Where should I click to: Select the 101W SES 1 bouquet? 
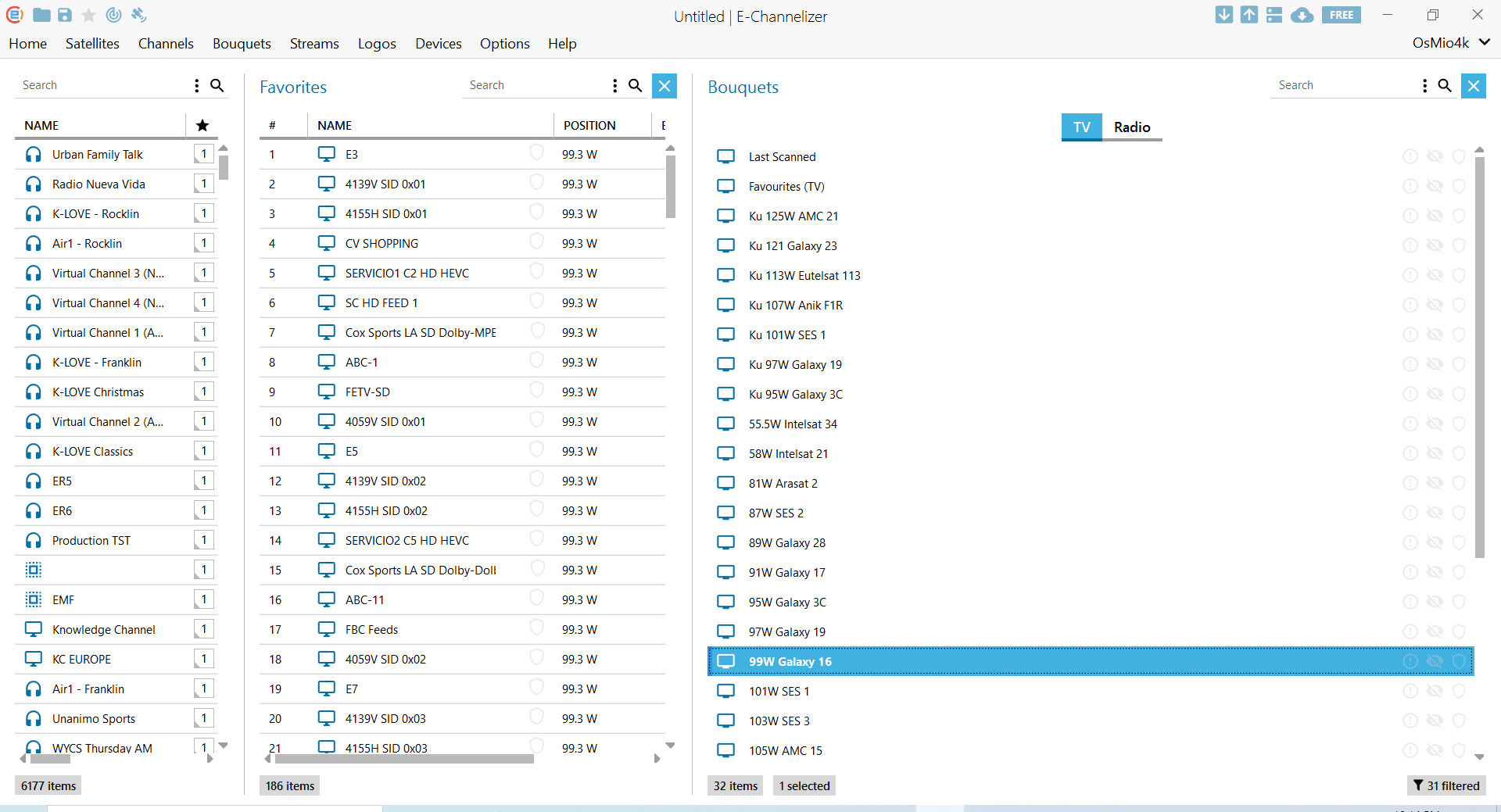[779, 692]
